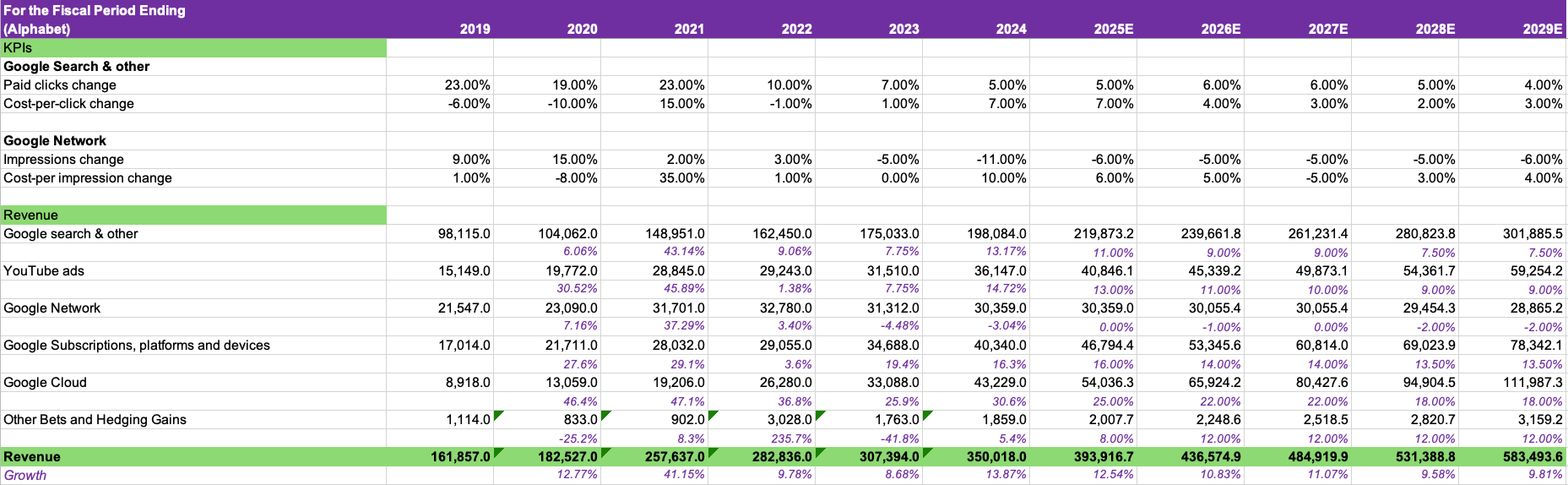Select the KPIs section header cell
The image size is (1568, 485).
point(193,48)
